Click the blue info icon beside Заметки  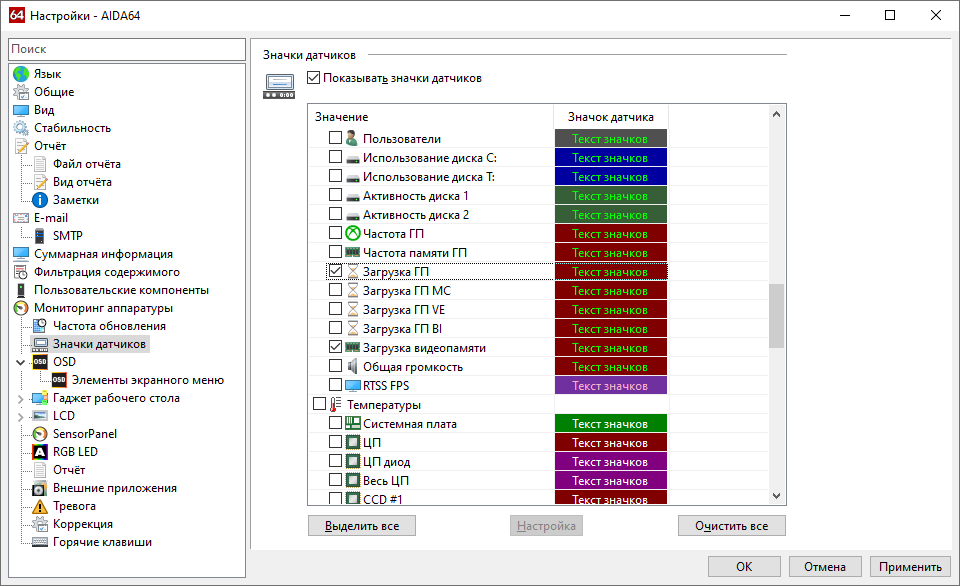pyautogui.click(x=40, y=200)
